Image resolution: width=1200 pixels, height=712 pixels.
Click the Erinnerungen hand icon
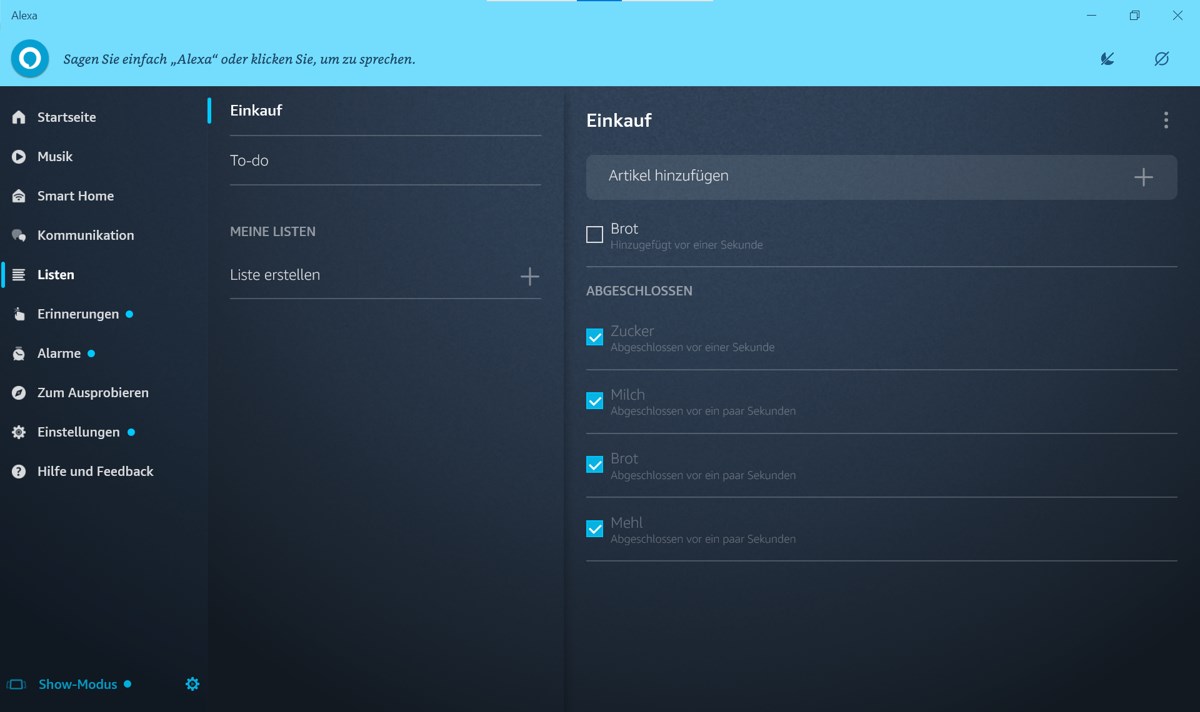tap(18, 314)
